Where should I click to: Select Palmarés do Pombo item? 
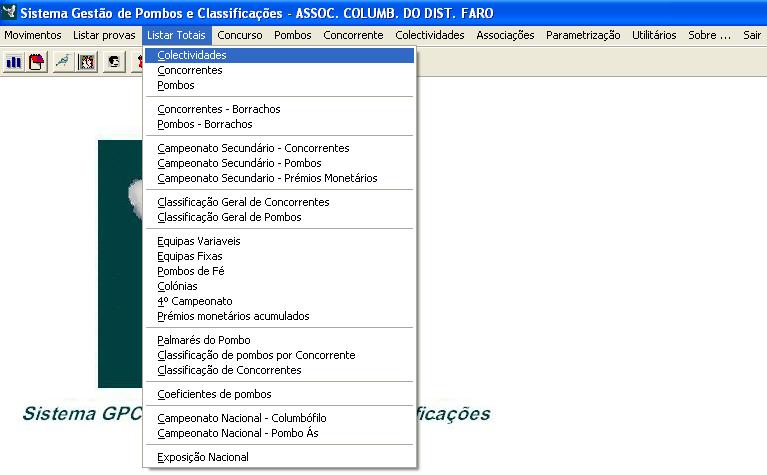(x=204, y=340)
